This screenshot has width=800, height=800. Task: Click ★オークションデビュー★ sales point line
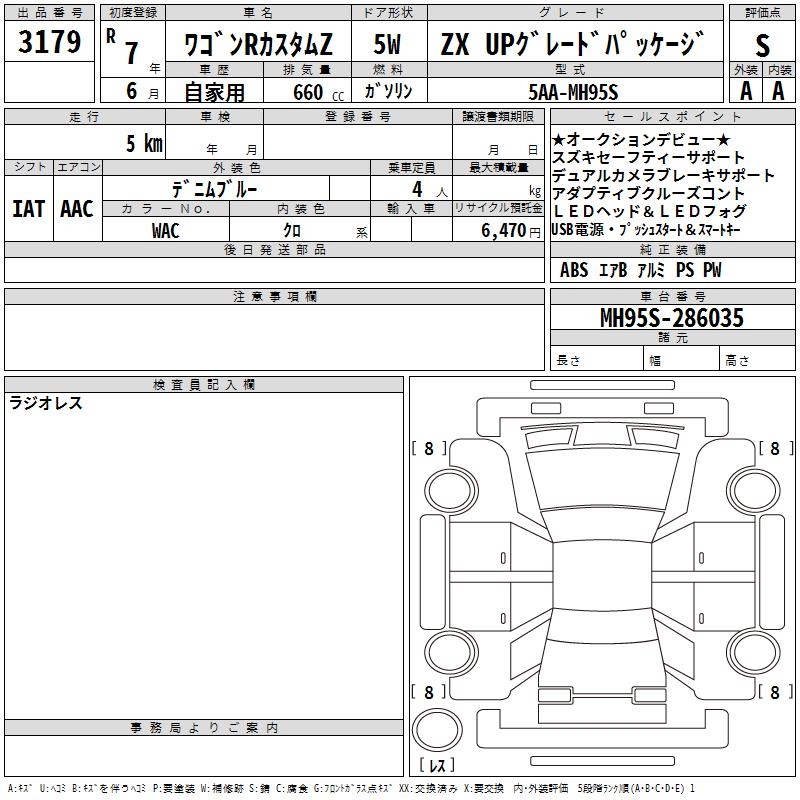(641, 139)
